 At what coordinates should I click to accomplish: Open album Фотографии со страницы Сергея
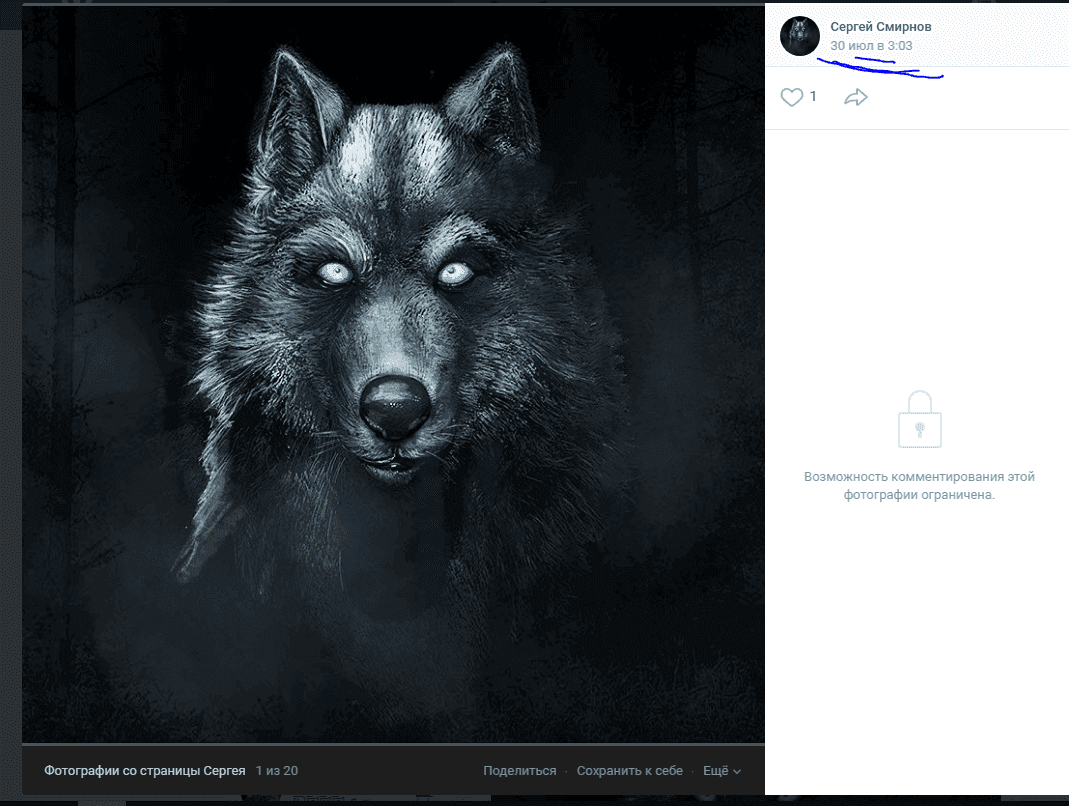point(145,771)
